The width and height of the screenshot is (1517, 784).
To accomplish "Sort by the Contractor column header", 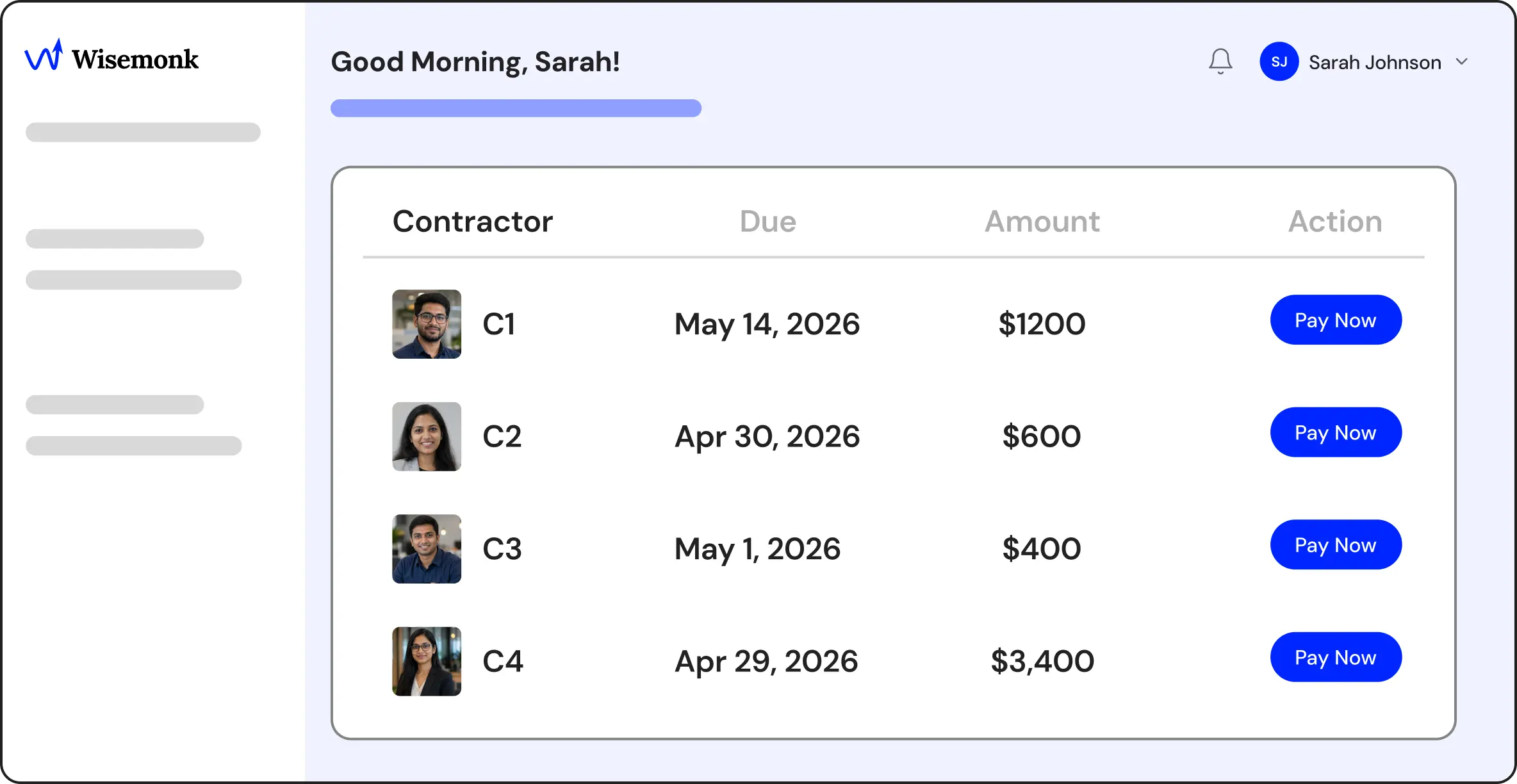I will coord(473,222).
